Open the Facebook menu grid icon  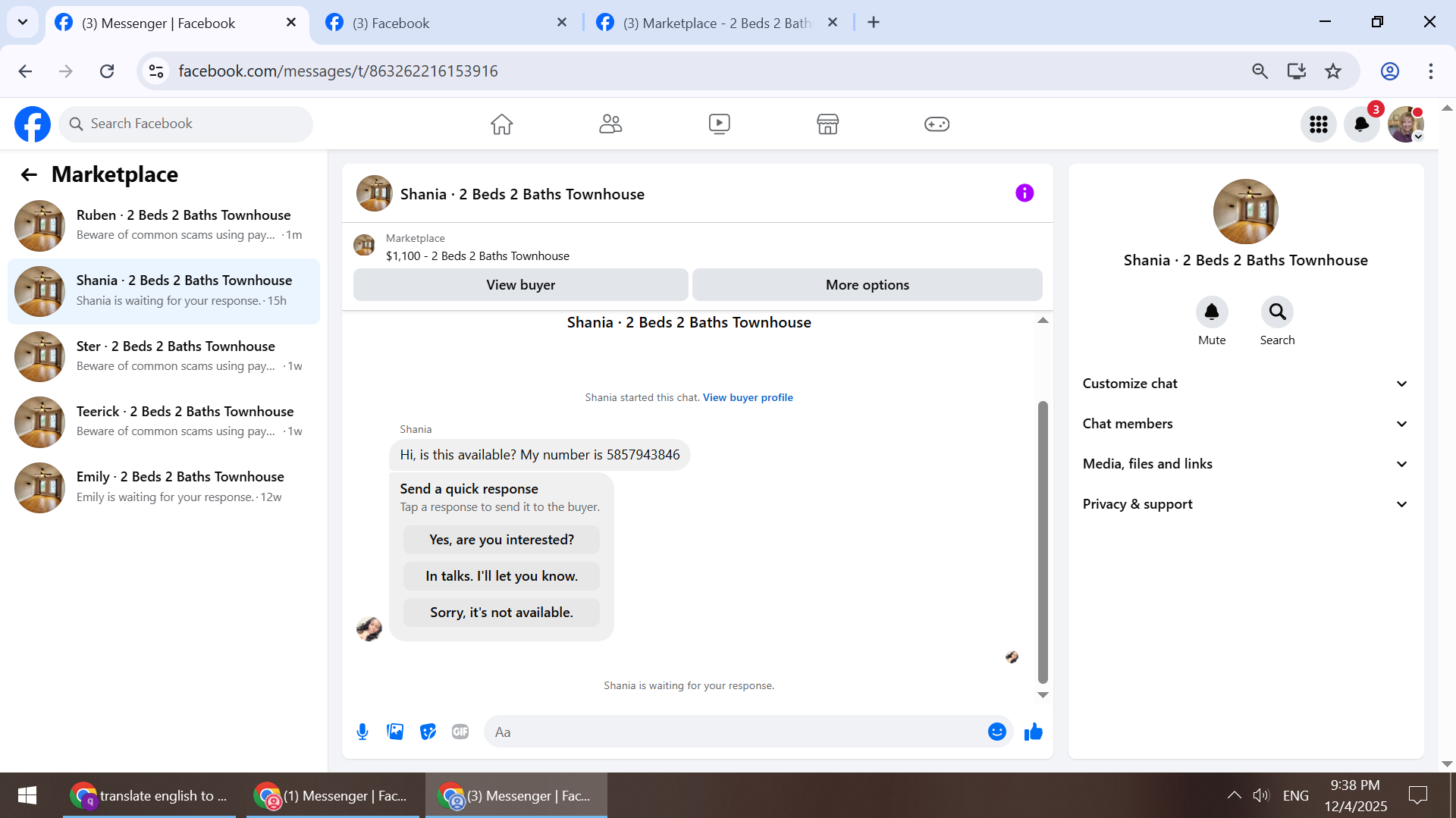click(x=1319, y=124)
